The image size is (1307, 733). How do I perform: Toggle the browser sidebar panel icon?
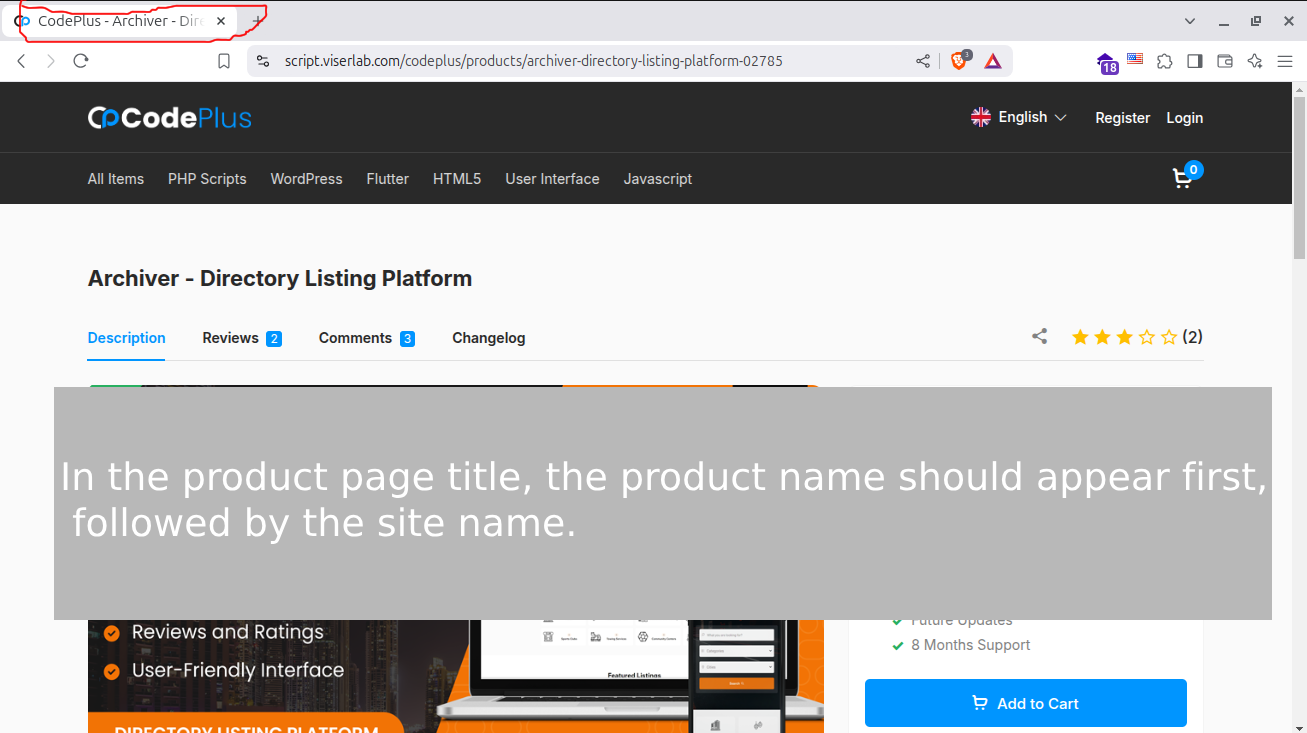coord(1195,61)
